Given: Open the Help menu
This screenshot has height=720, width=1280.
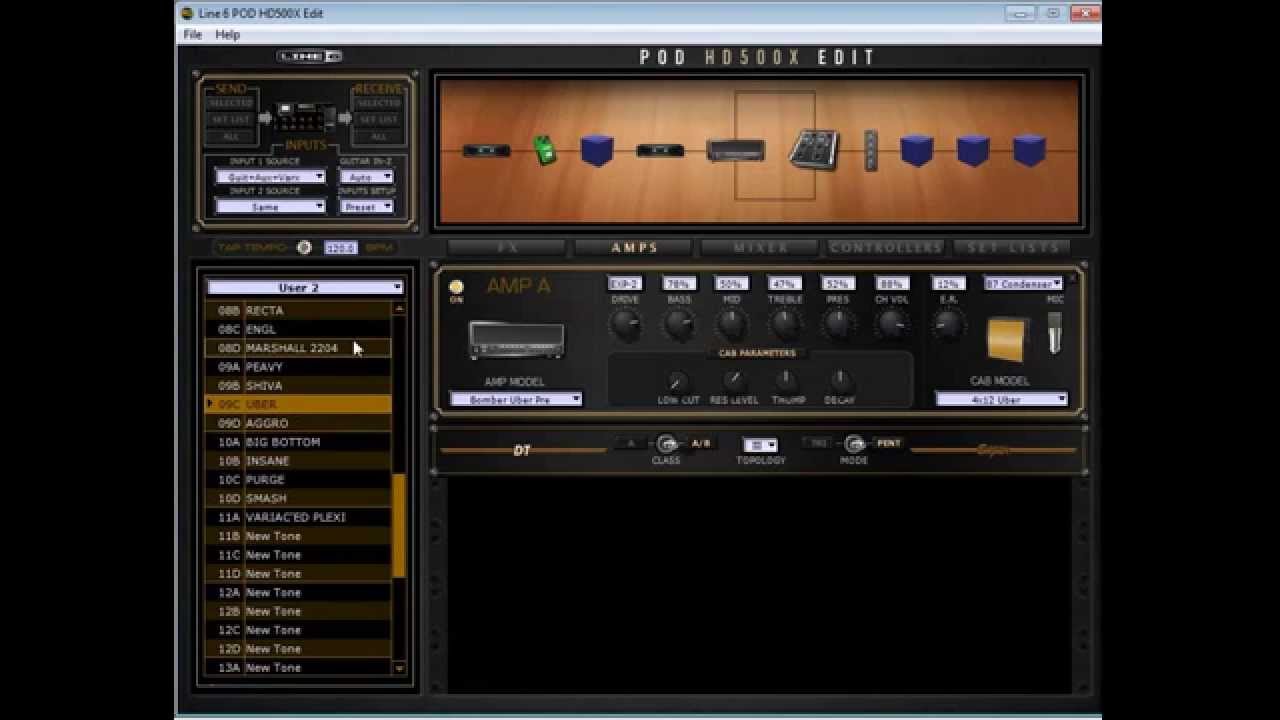Looking at the screenshot, I should 228,34.
